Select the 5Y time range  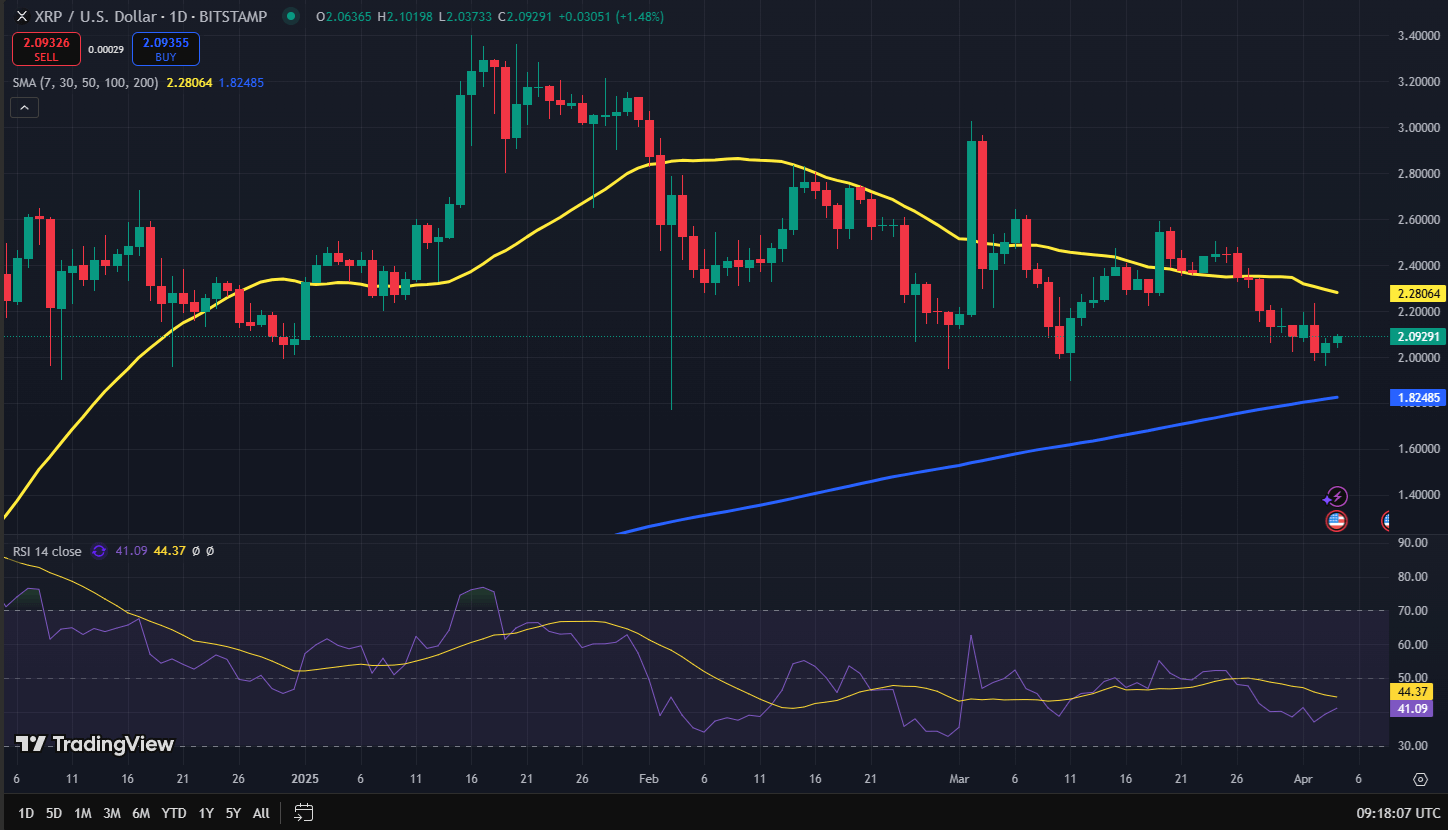233,813
